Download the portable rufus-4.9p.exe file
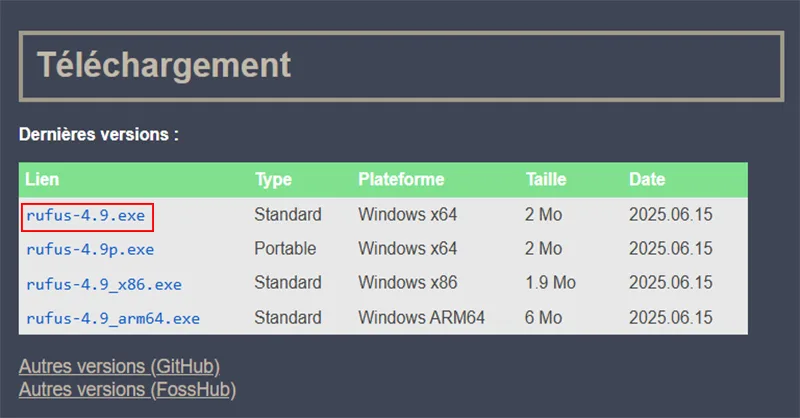This screenshot has height=418, width=800. point(90,250)
